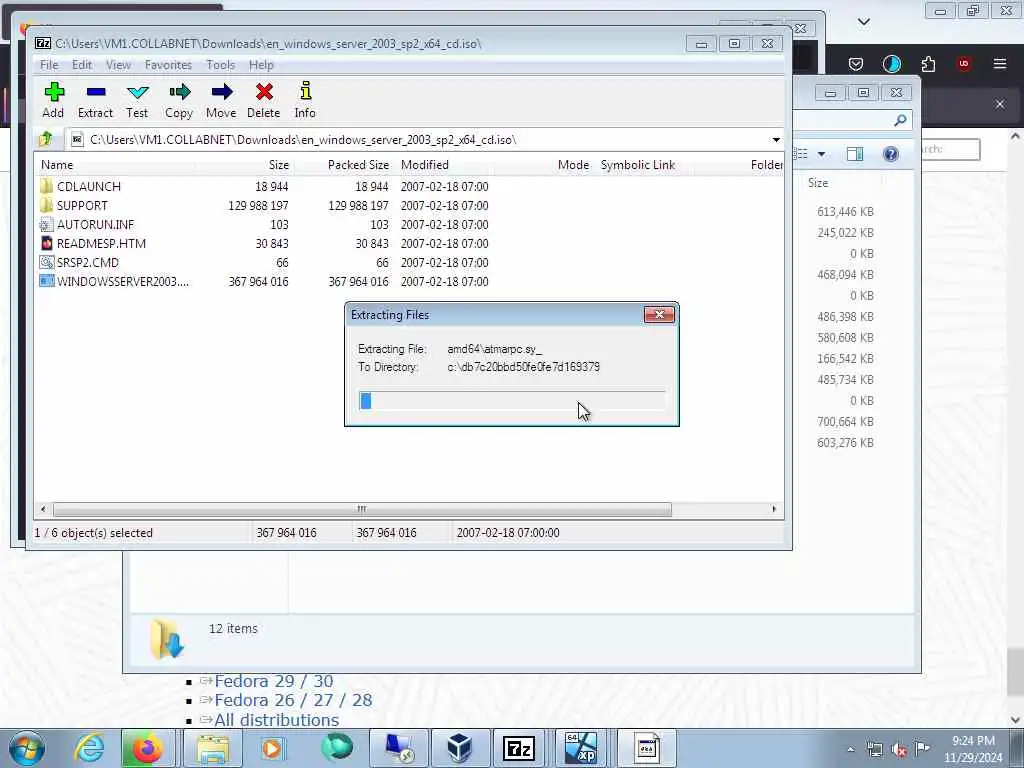Click the Copy toolbar icon

click(x=179, y=100)
